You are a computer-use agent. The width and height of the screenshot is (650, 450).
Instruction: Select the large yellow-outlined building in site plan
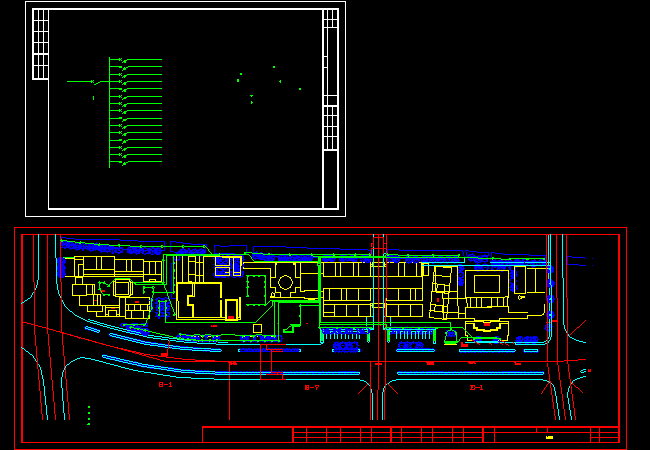[x=199, y=300]
